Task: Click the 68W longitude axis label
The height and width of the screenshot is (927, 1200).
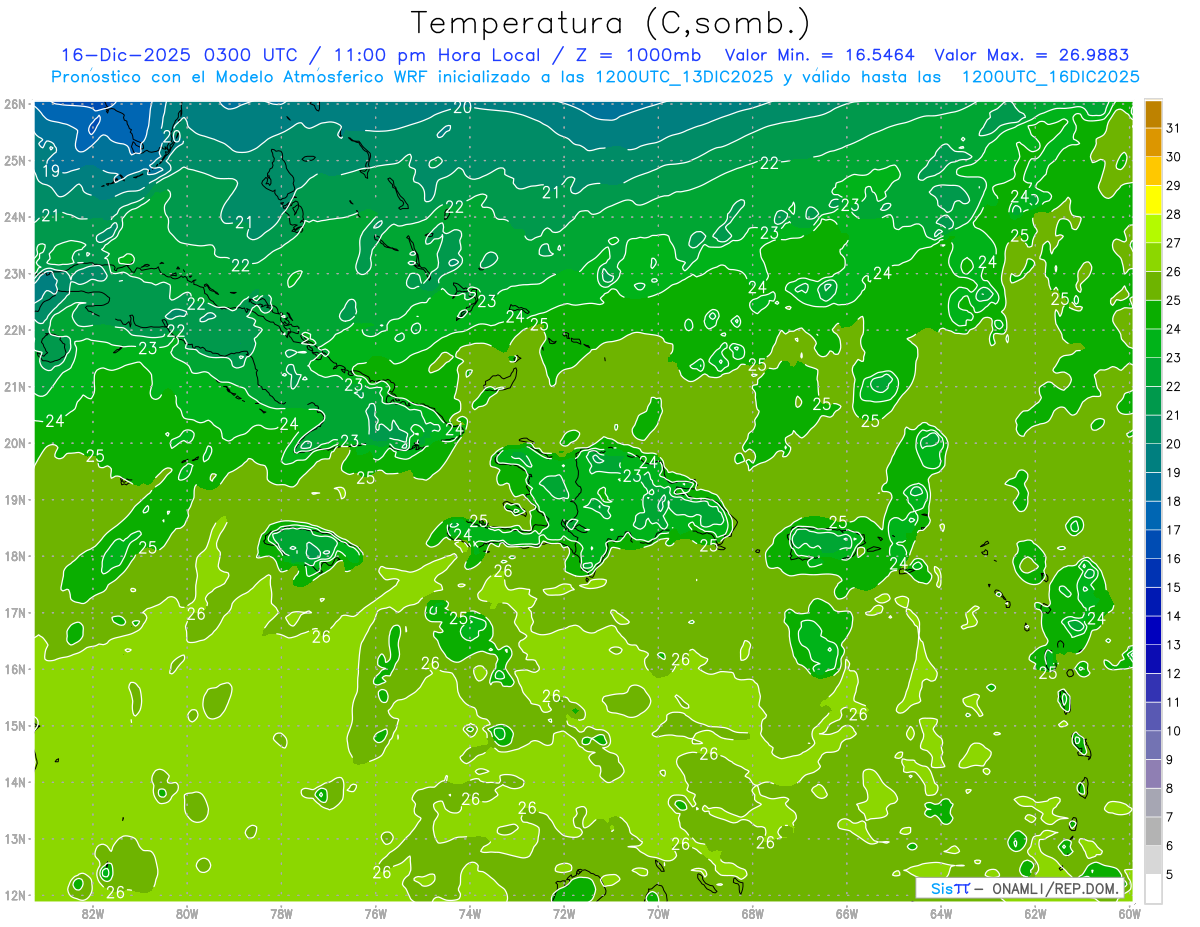Action: 753,913
